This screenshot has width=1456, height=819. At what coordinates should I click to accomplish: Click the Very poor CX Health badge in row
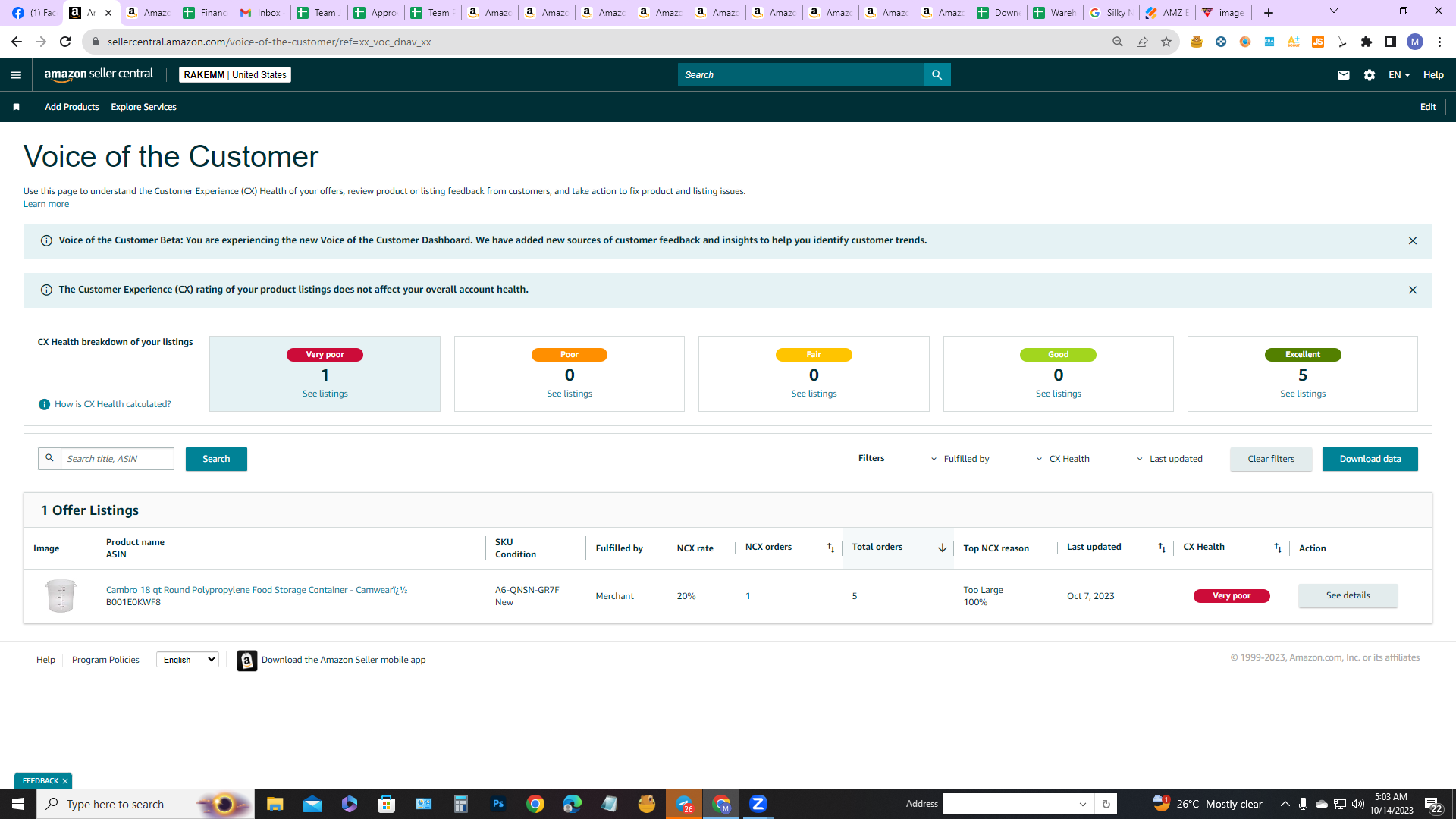1231,596
